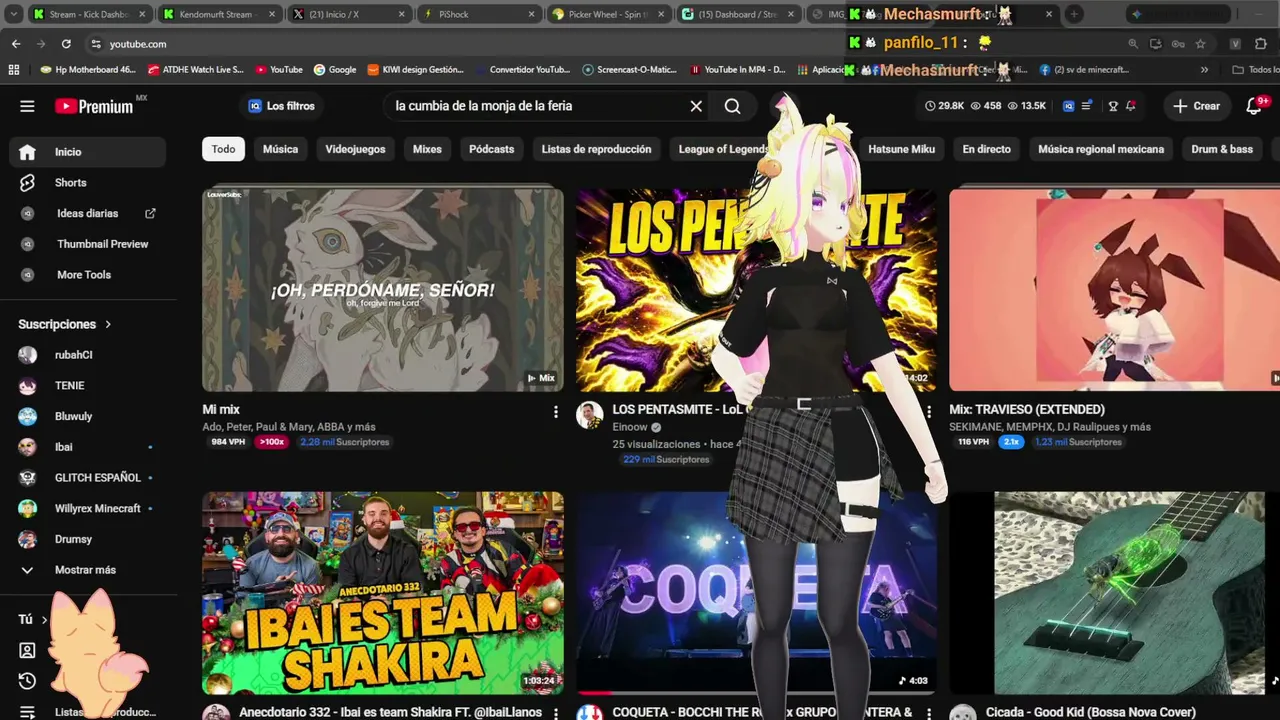Switch to the PiShock tab
This screenshot has width=1280, height=720.
(x=480, y=14)
